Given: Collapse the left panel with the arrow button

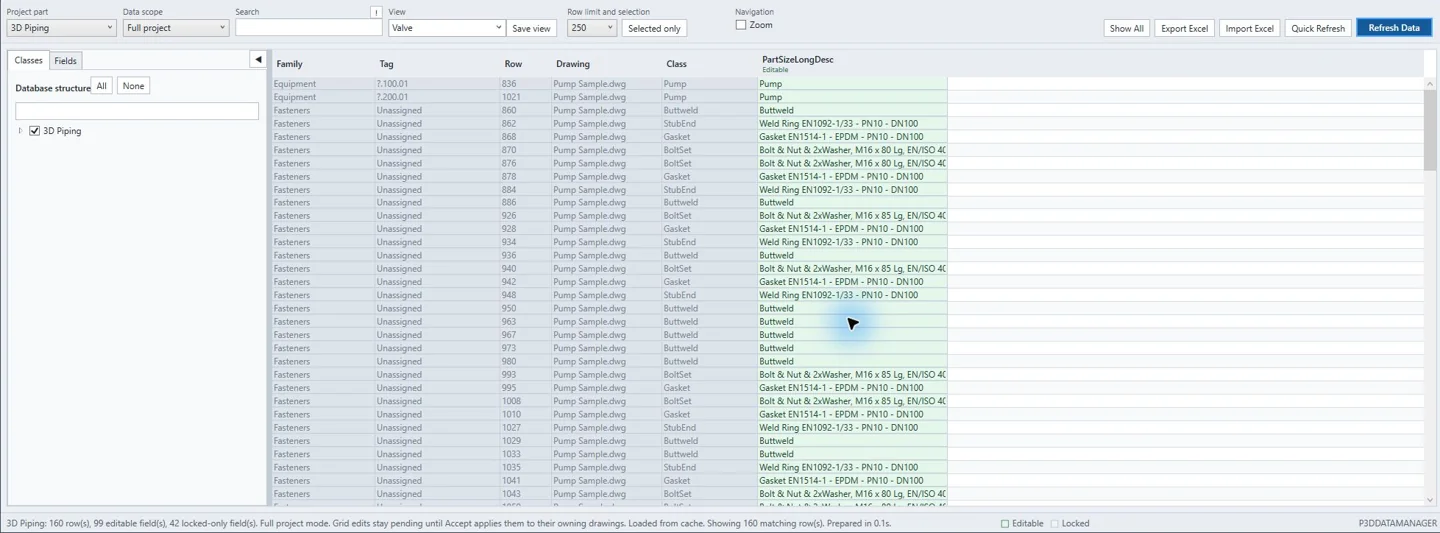Looking at the screenshot, I should (x=257, y=60).
